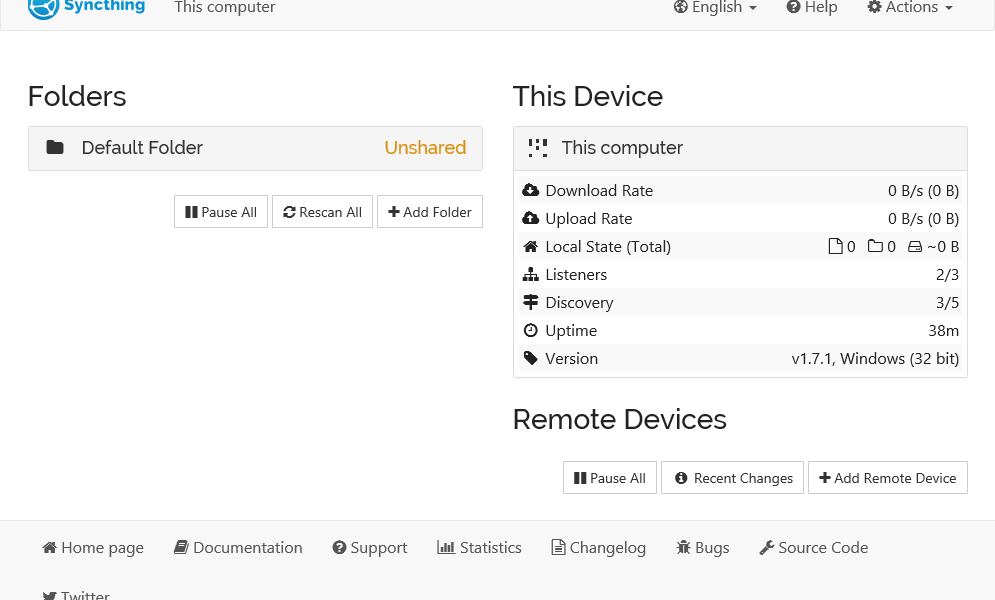Click the Discovery signpost icon

click(x=531, y=303)
